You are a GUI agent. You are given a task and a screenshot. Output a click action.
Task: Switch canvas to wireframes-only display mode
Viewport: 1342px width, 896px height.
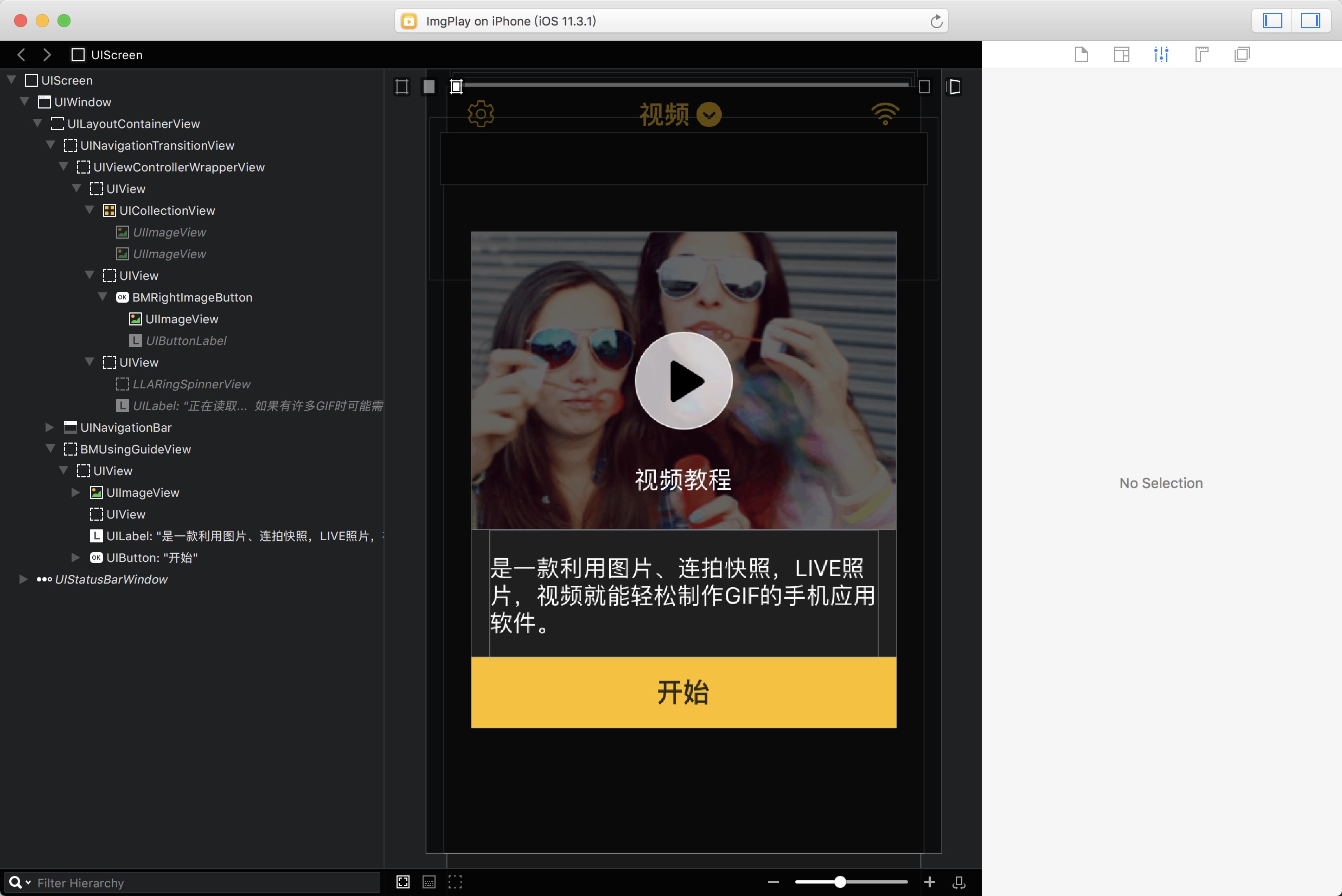pyautogui.click(x=402, y=87)
